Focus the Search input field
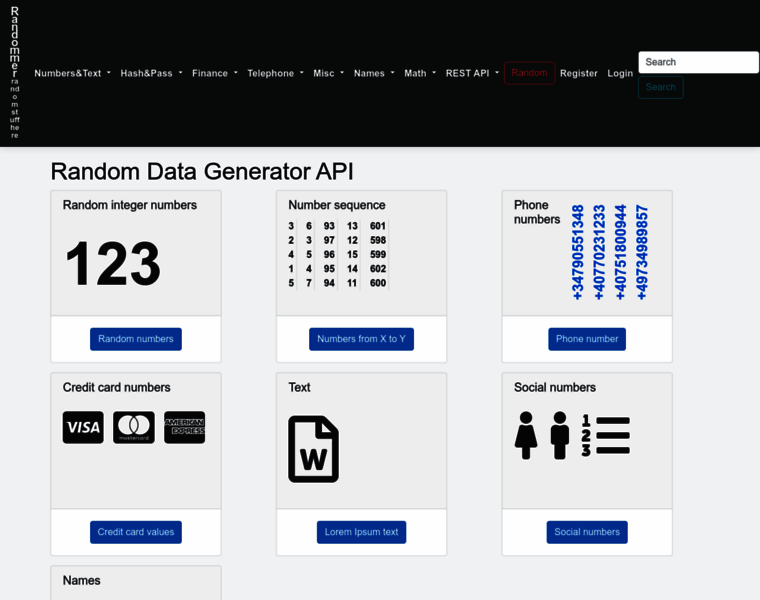This screenshot has height=600, width=760. coord(698,62)
